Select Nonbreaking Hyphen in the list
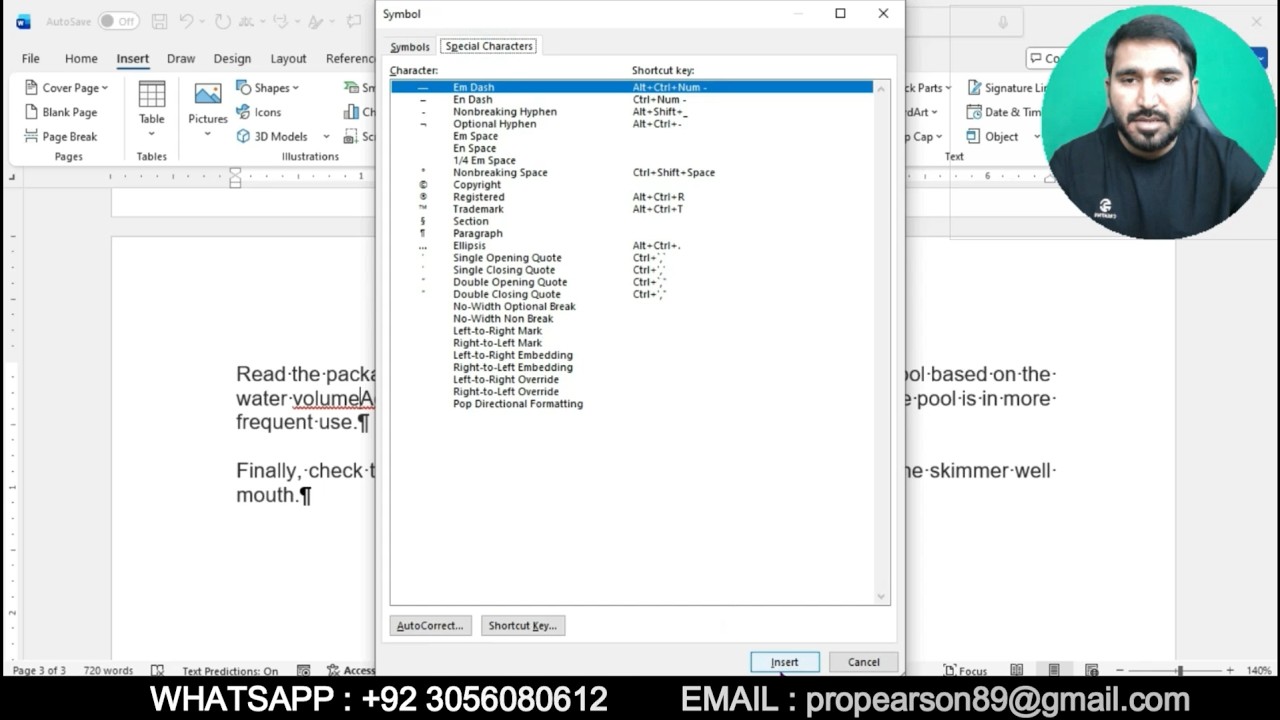Image resolution: width=1280 pixels, height=720 pixels. [x=632, y=112]
